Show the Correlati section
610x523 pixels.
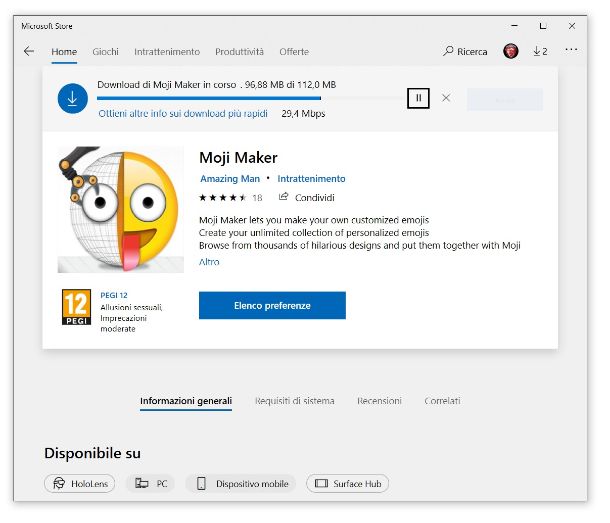pyautogui.click(x=442, y=401)
